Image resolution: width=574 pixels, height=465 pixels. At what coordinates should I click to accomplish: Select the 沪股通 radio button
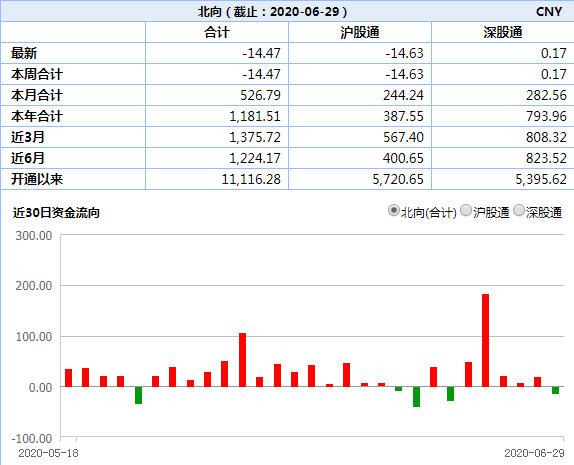point(466,211)
